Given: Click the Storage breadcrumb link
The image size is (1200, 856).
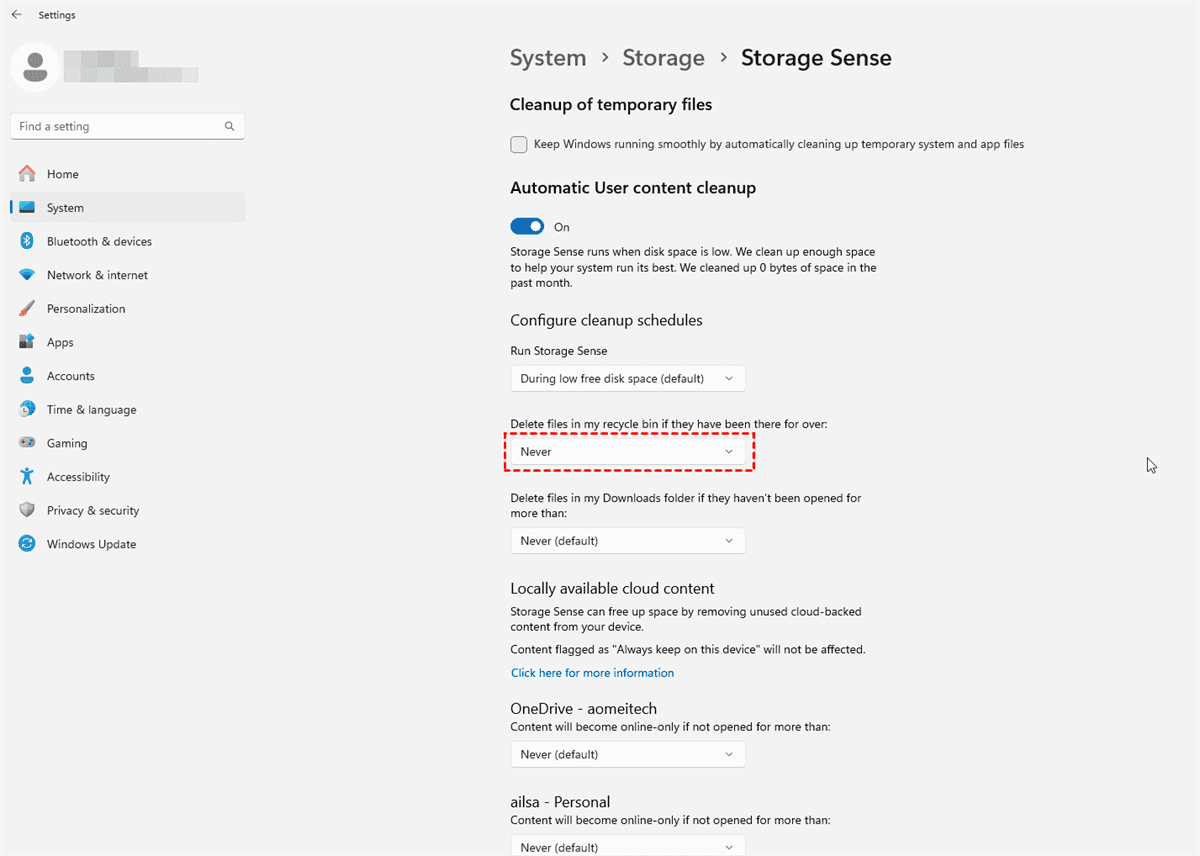Looking at the screenshot, I should pos(663,58).
